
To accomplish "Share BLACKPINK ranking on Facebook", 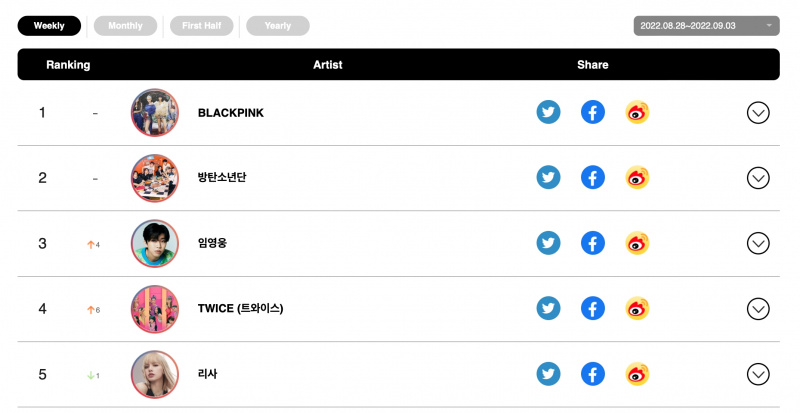I will coord(592,112).
